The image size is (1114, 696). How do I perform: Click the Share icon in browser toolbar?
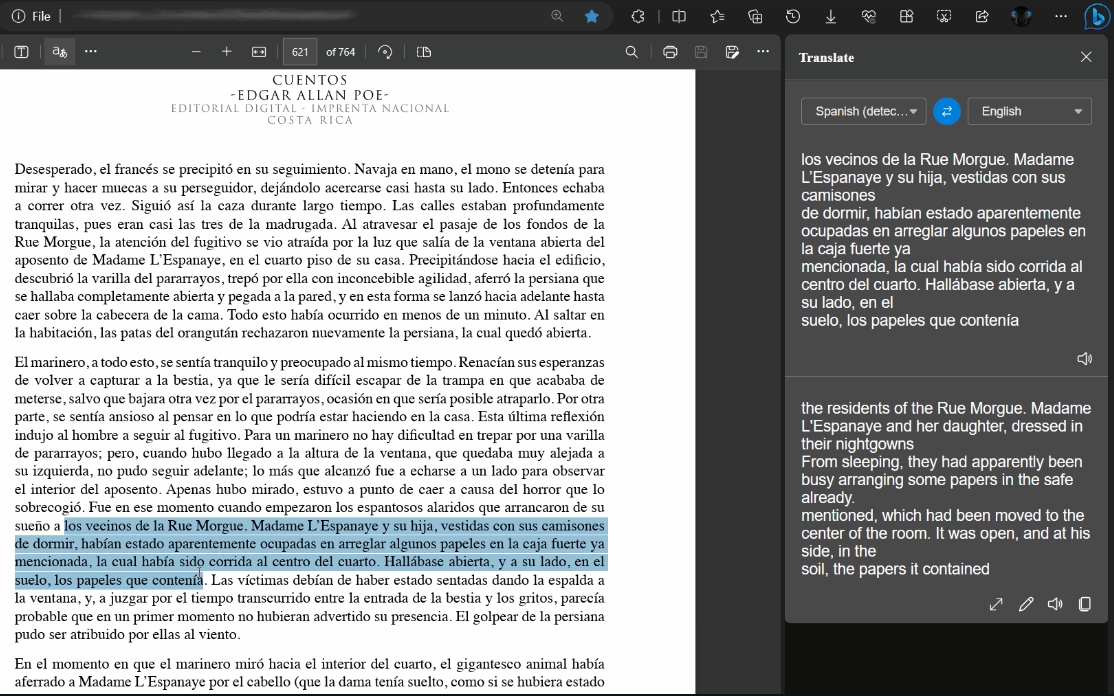pyautogui.click(x=982, y=16)
